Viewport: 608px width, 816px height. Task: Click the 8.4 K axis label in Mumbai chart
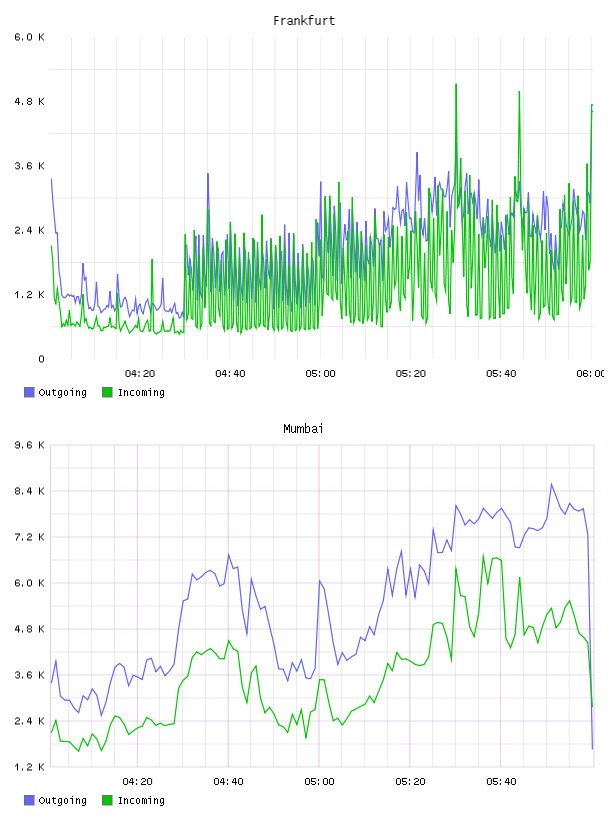tap(29, 491)
